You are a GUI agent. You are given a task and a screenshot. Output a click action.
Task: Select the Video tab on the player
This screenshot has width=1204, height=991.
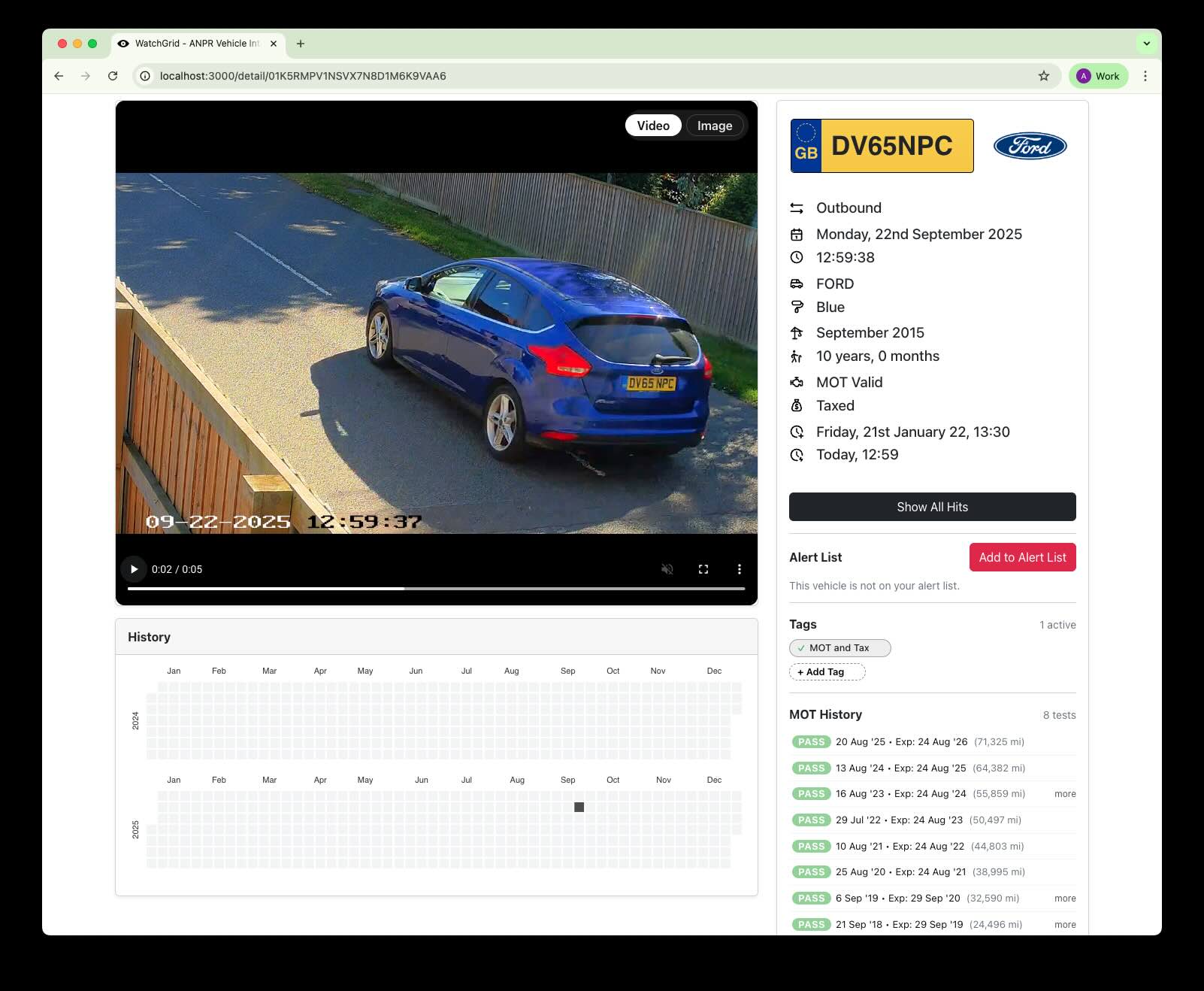652,126
